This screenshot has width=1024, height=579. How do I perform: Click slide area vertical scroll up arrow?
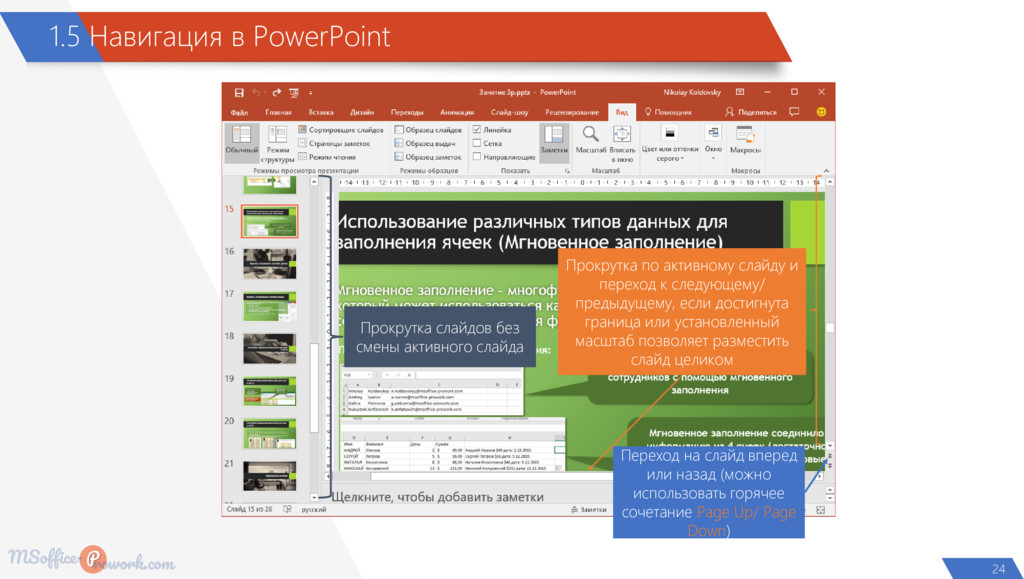coord(830,181)
